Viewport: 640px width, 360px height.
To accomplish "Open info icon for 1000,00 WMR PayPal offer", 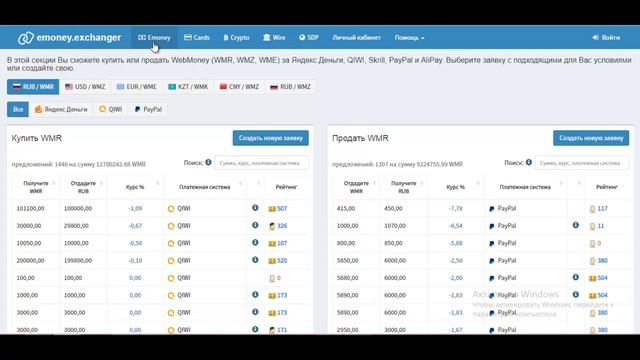I will [x=576, y=225].
